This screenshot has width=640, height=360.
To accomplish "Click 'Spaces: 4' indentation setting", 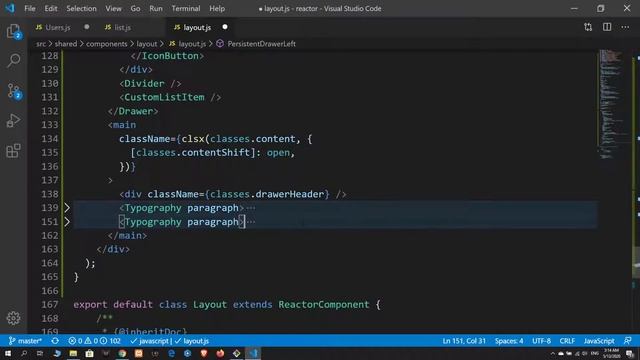I will click(509, 341).
